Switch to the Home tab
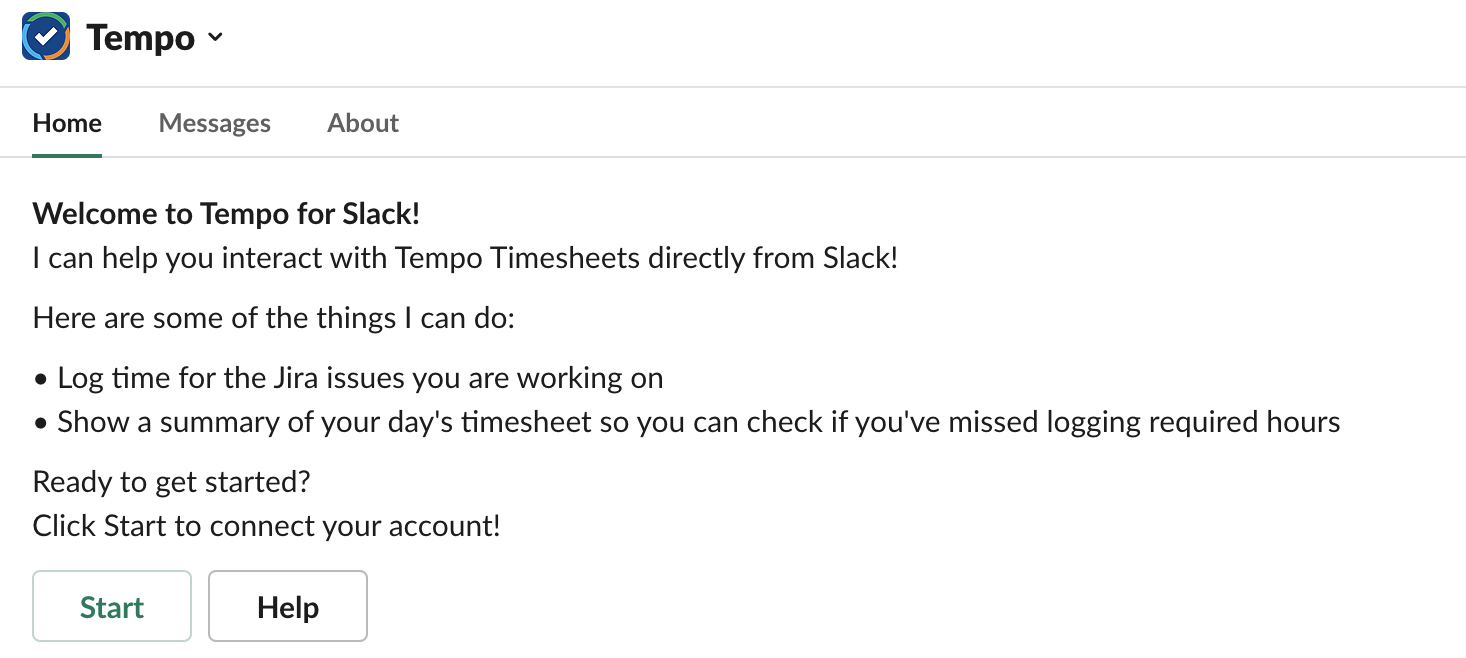 [x=67, y=123]
